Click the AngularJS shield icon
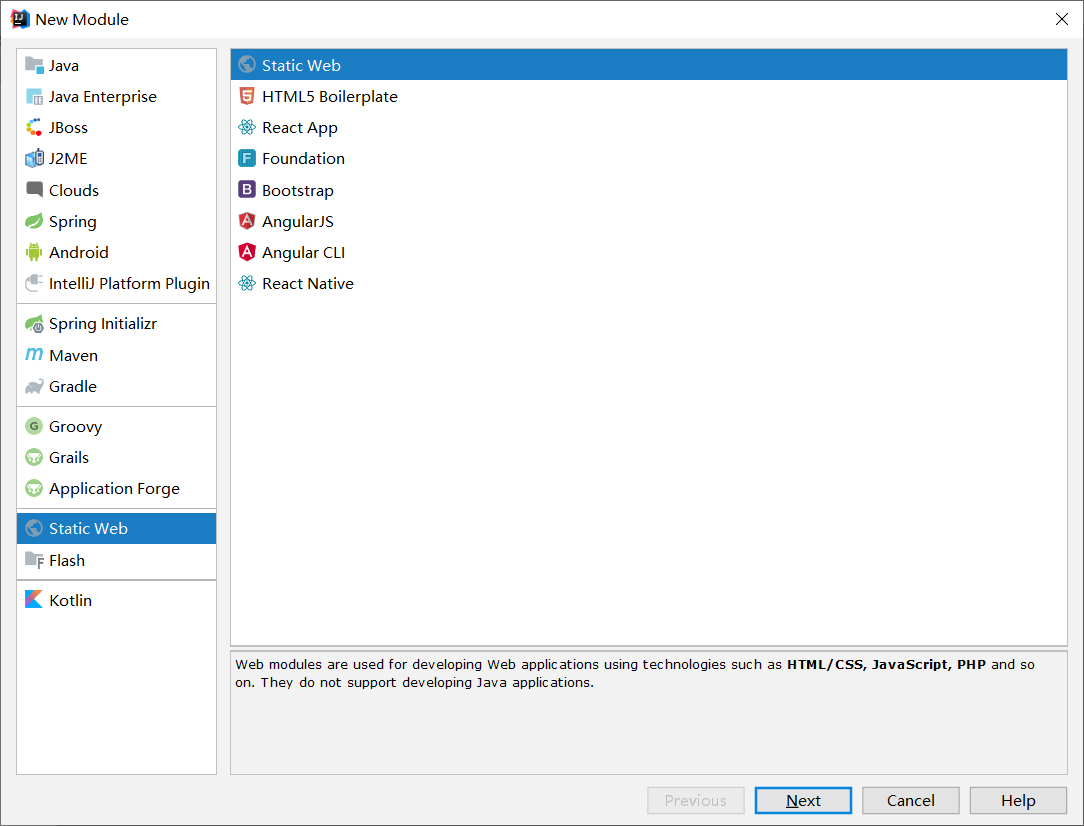 coord(247,221)
